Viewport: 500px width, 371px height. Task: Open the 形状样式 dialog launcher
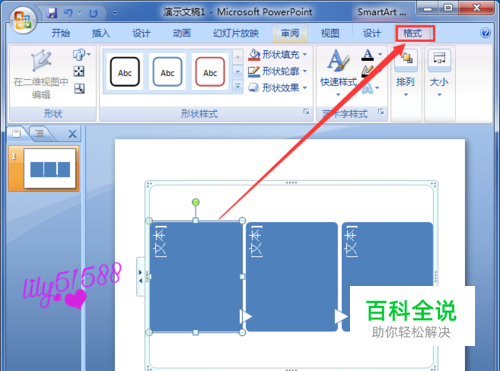pyautogui.click(x=306, y=112)
